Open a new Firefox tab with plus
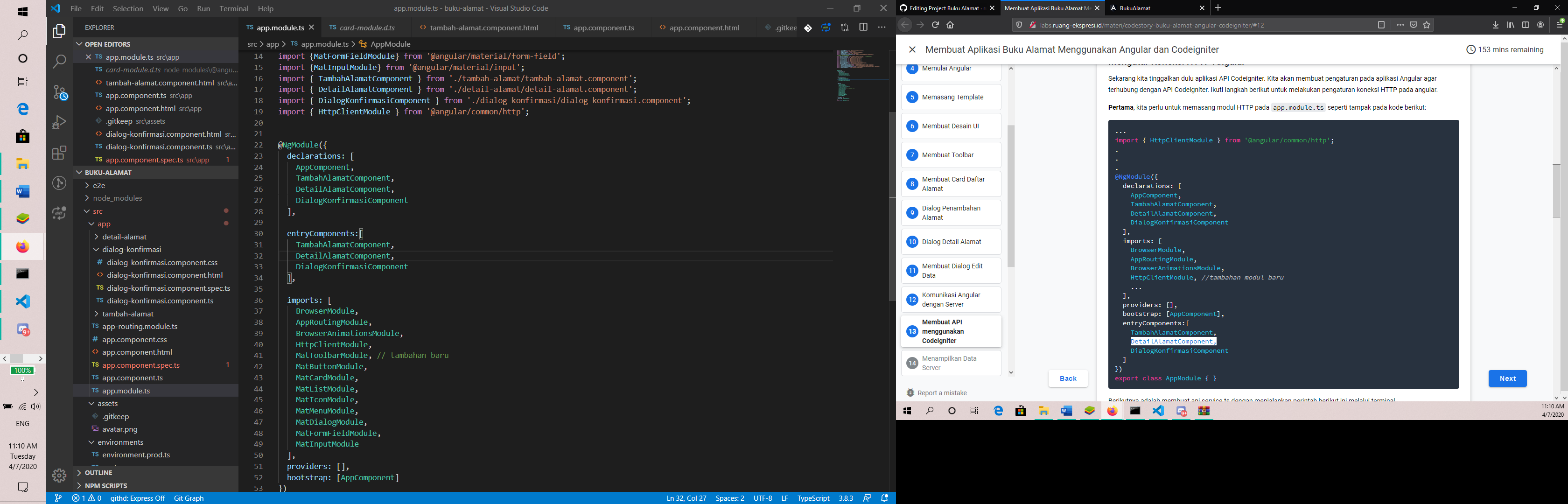 1218,8
